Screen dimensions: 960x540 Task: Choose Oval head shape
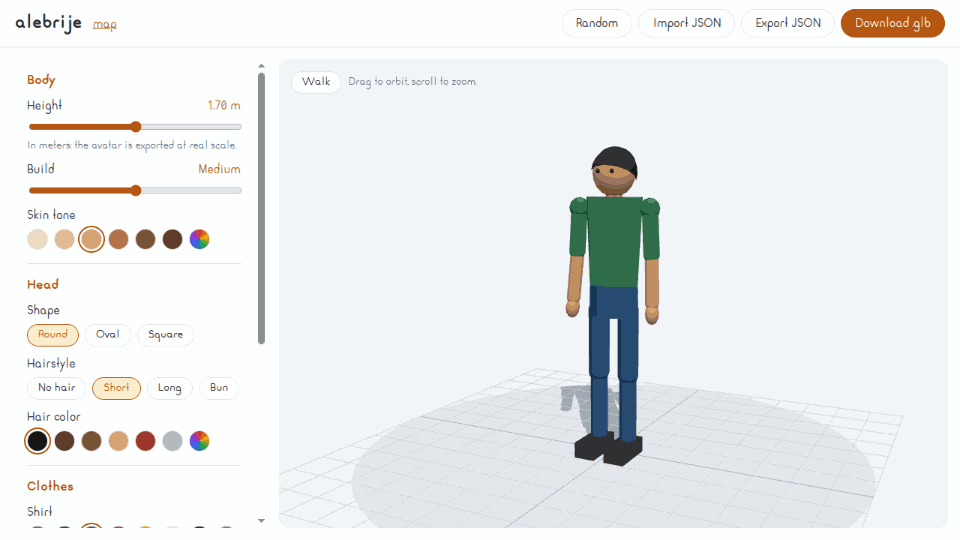(x=108, y=335)
